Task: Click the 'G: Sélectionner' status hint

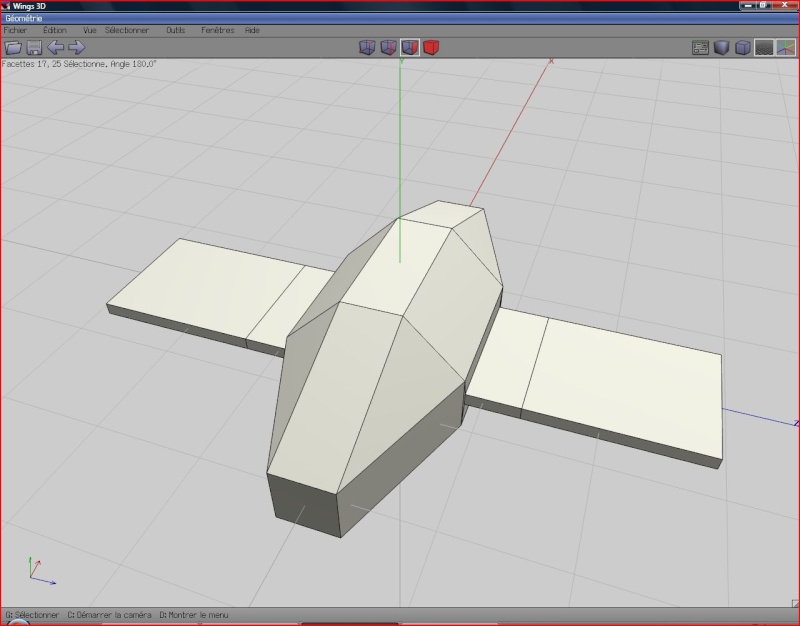Action: tap(32, 615)
